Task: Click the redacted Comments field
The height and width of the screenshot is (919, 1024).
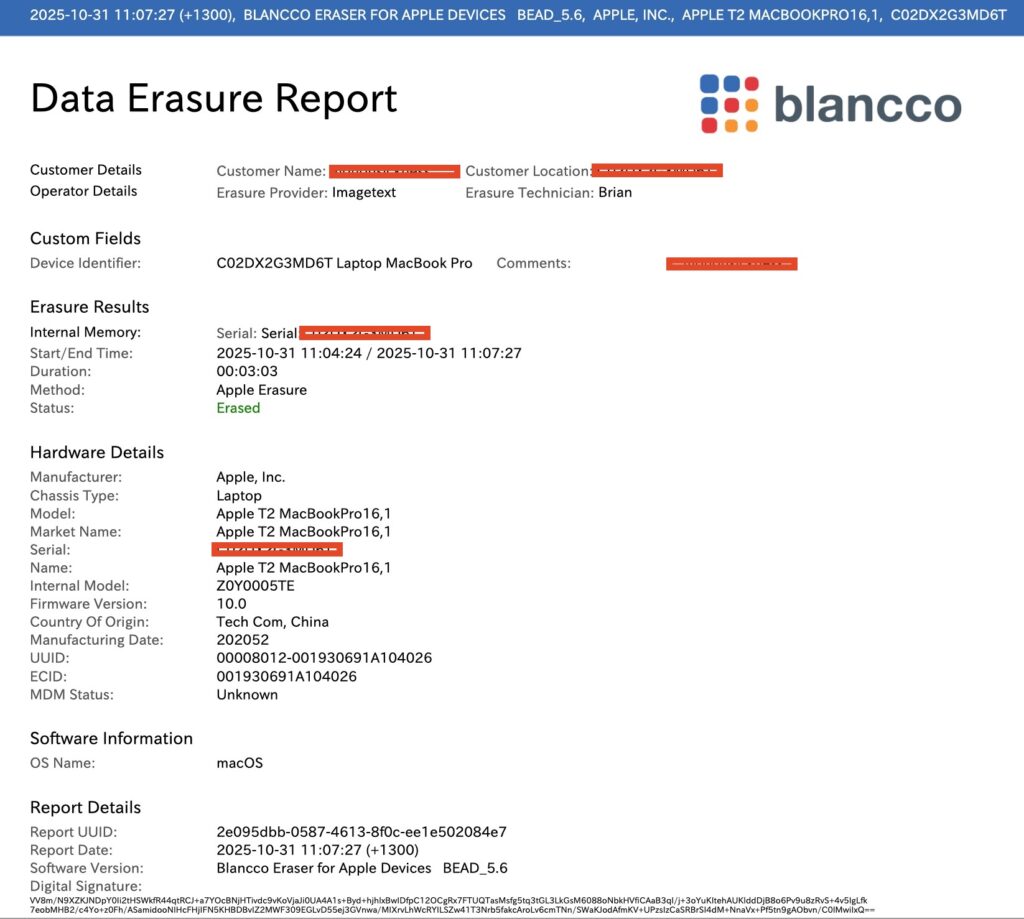Action: point(732,264)
